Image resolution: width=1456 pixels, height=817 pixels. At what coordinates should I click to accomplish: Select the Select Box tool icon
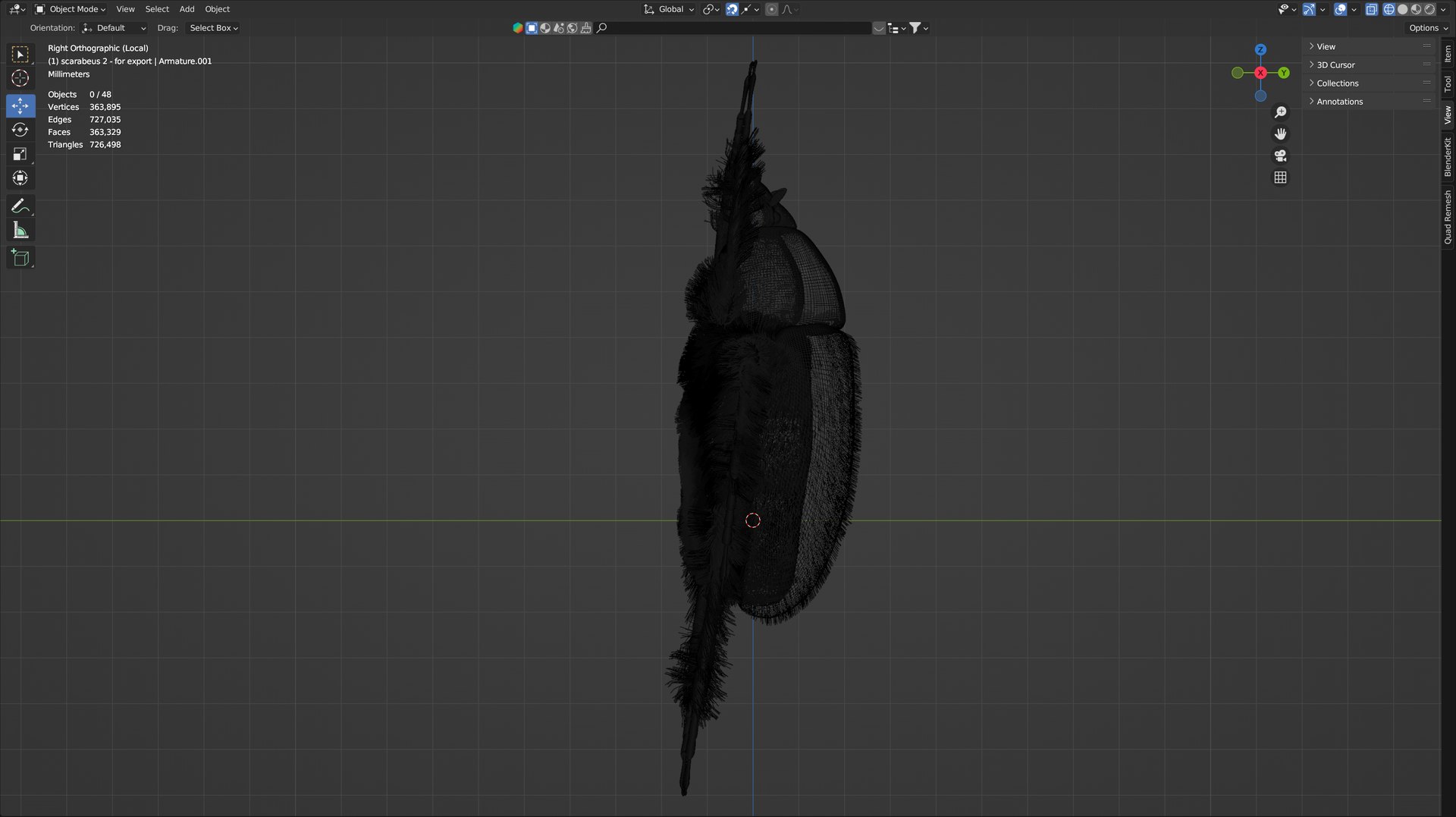(x=20, y=55)
